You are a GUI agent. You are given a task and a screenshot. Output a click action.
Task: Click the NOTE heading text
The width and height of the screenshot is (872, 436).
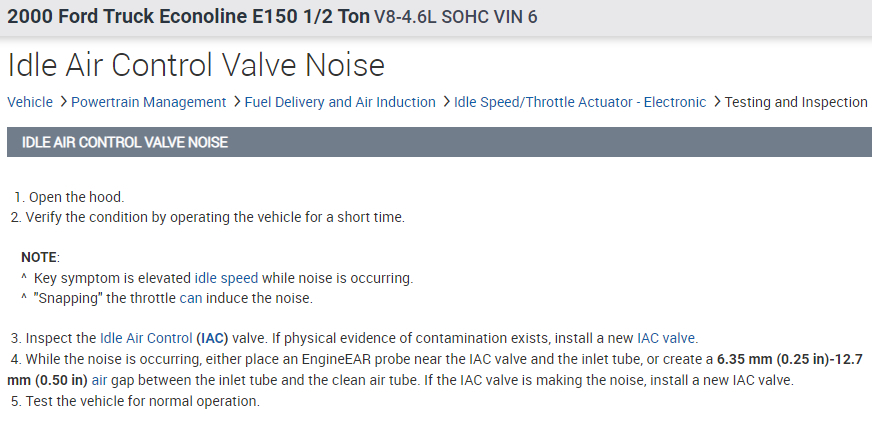40,257
